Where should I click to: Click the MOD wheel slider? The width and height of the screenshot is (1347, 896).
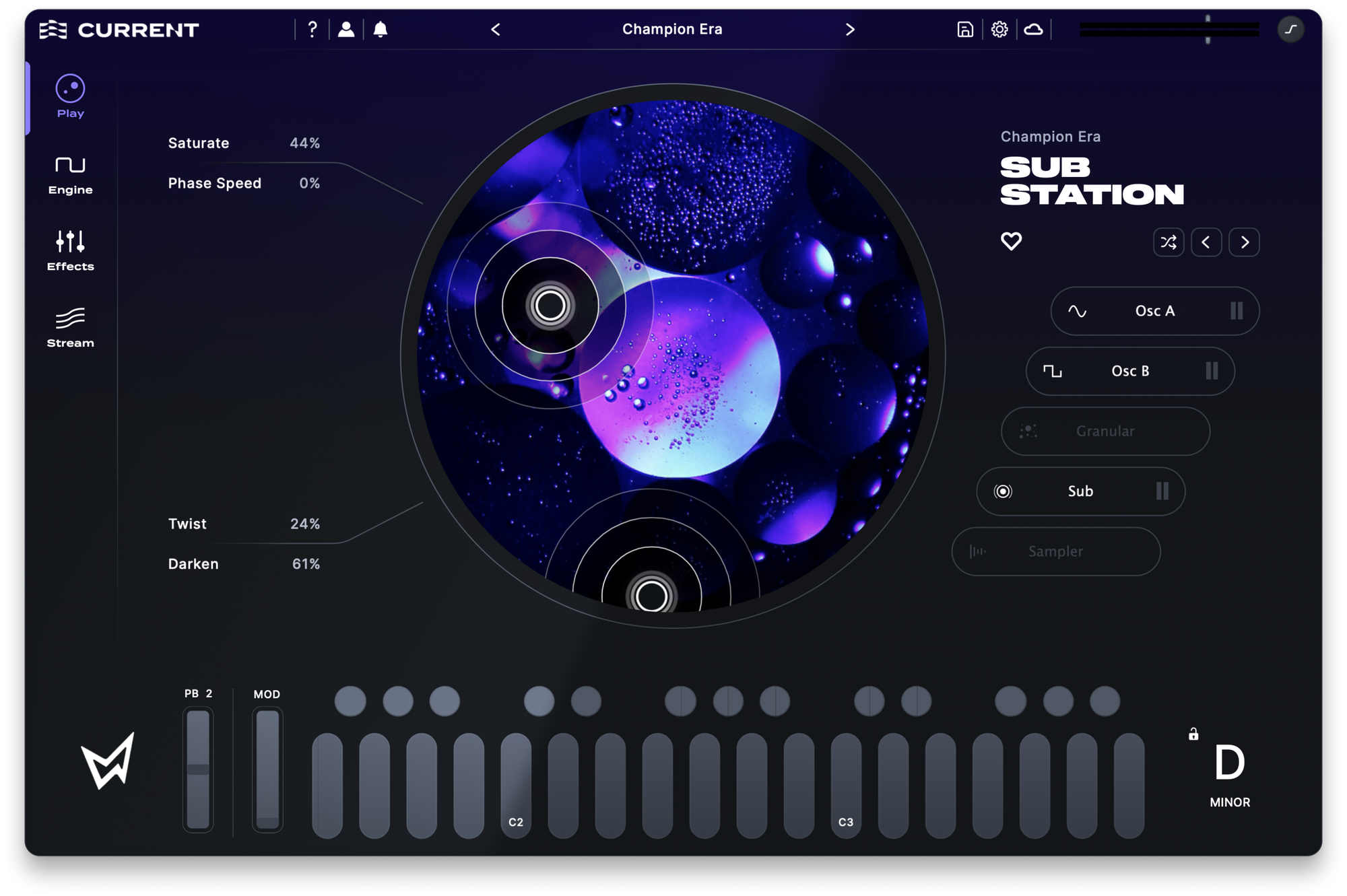[267, 769]
